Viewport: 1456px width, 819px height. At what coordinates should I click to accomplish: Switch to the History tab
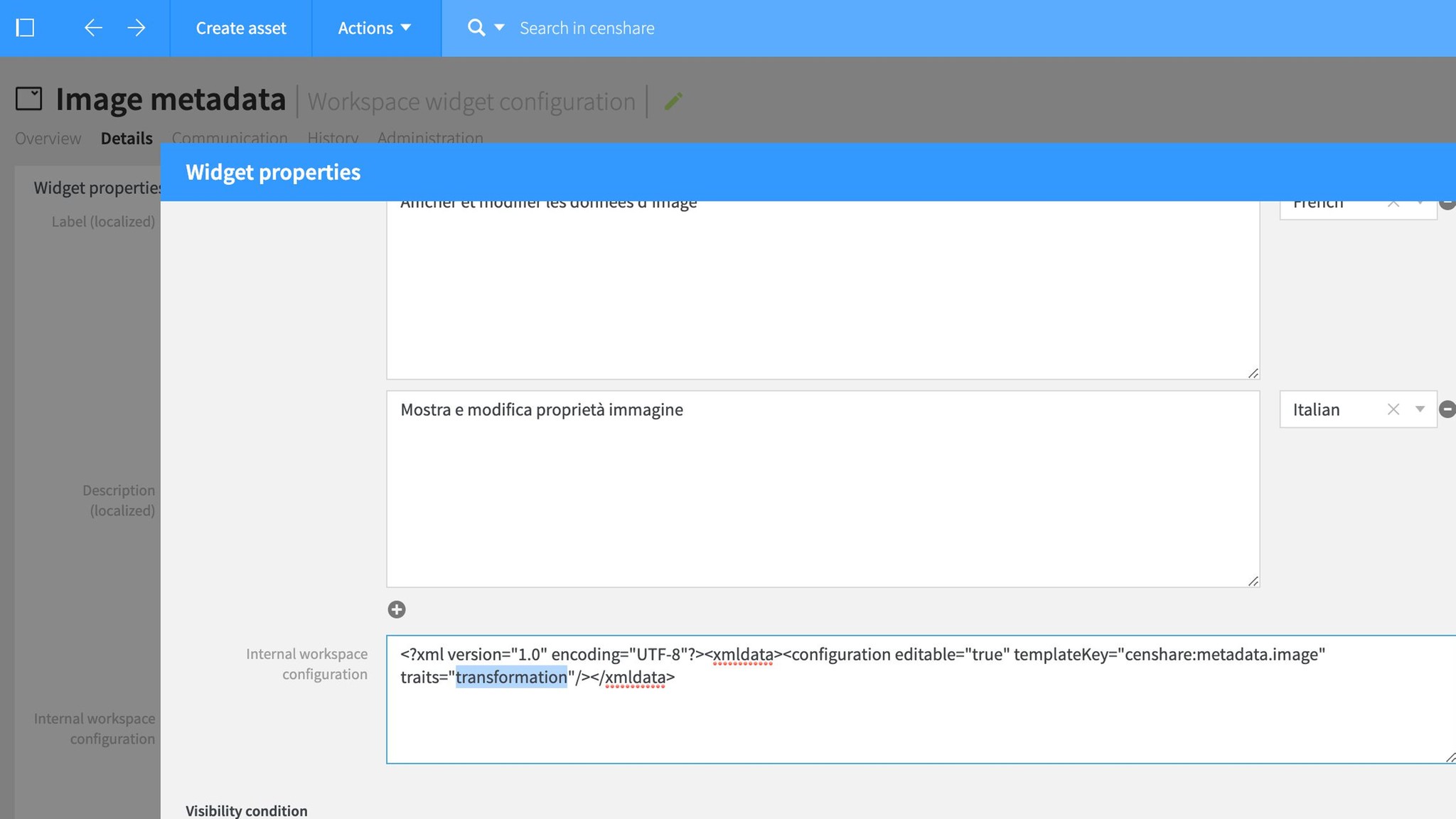[x=332, y=137]
